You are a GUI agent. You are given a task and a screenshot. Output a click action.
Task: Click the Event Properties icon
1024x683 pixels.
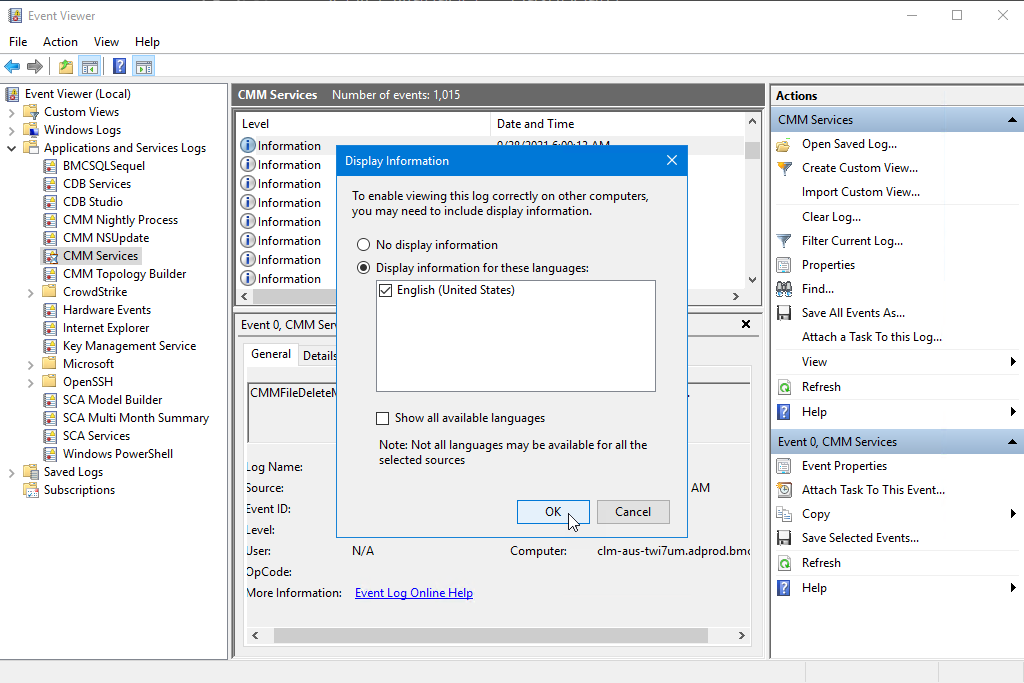(784, 466)
